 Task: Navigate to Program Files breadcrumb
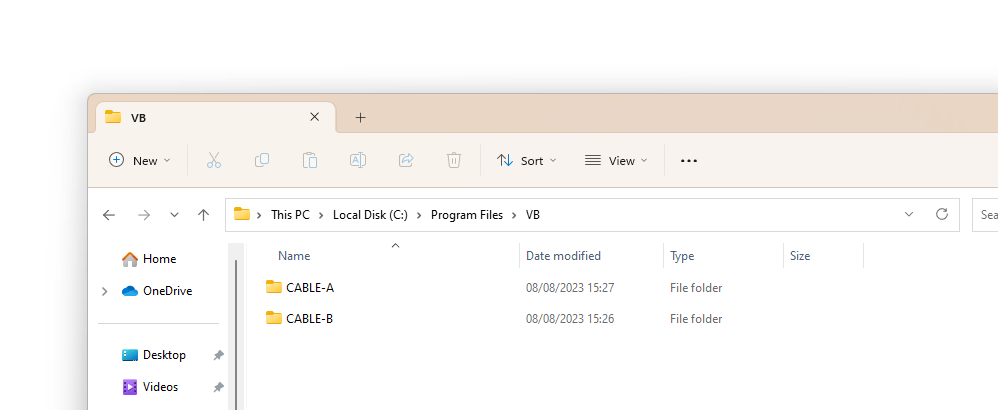click(x=467, y=215)
